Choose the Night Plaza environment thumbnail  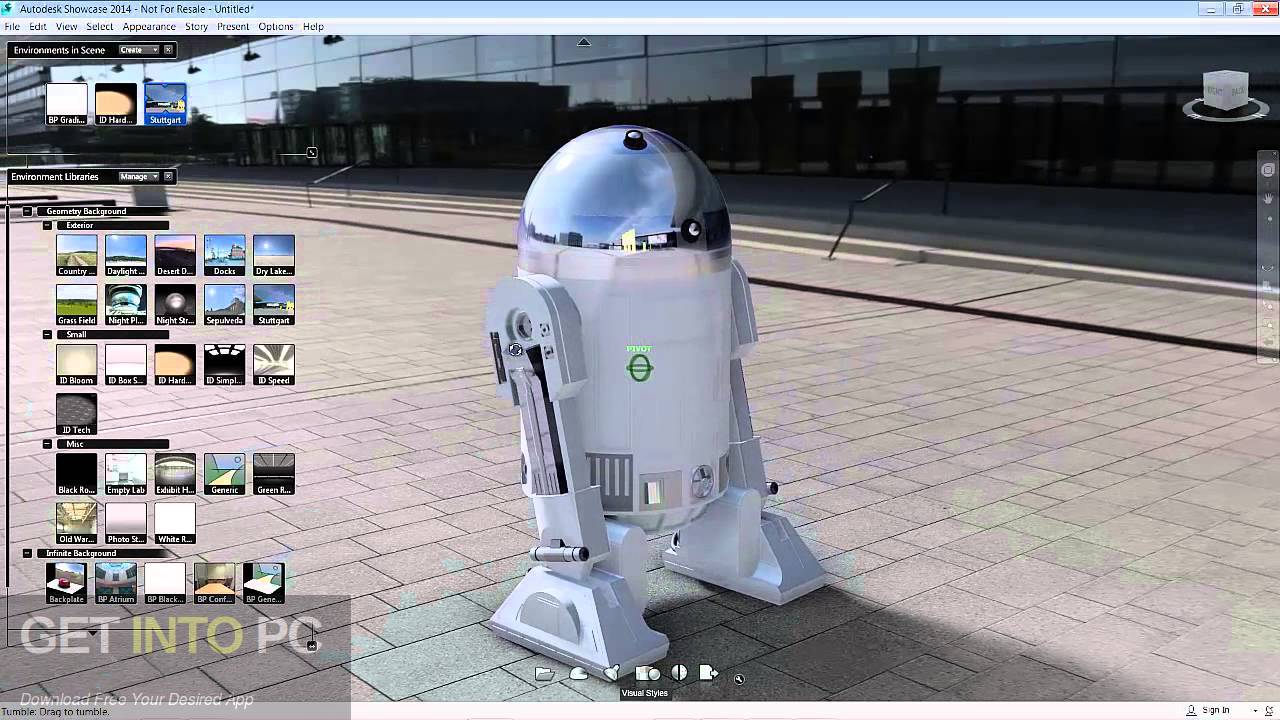126,305
